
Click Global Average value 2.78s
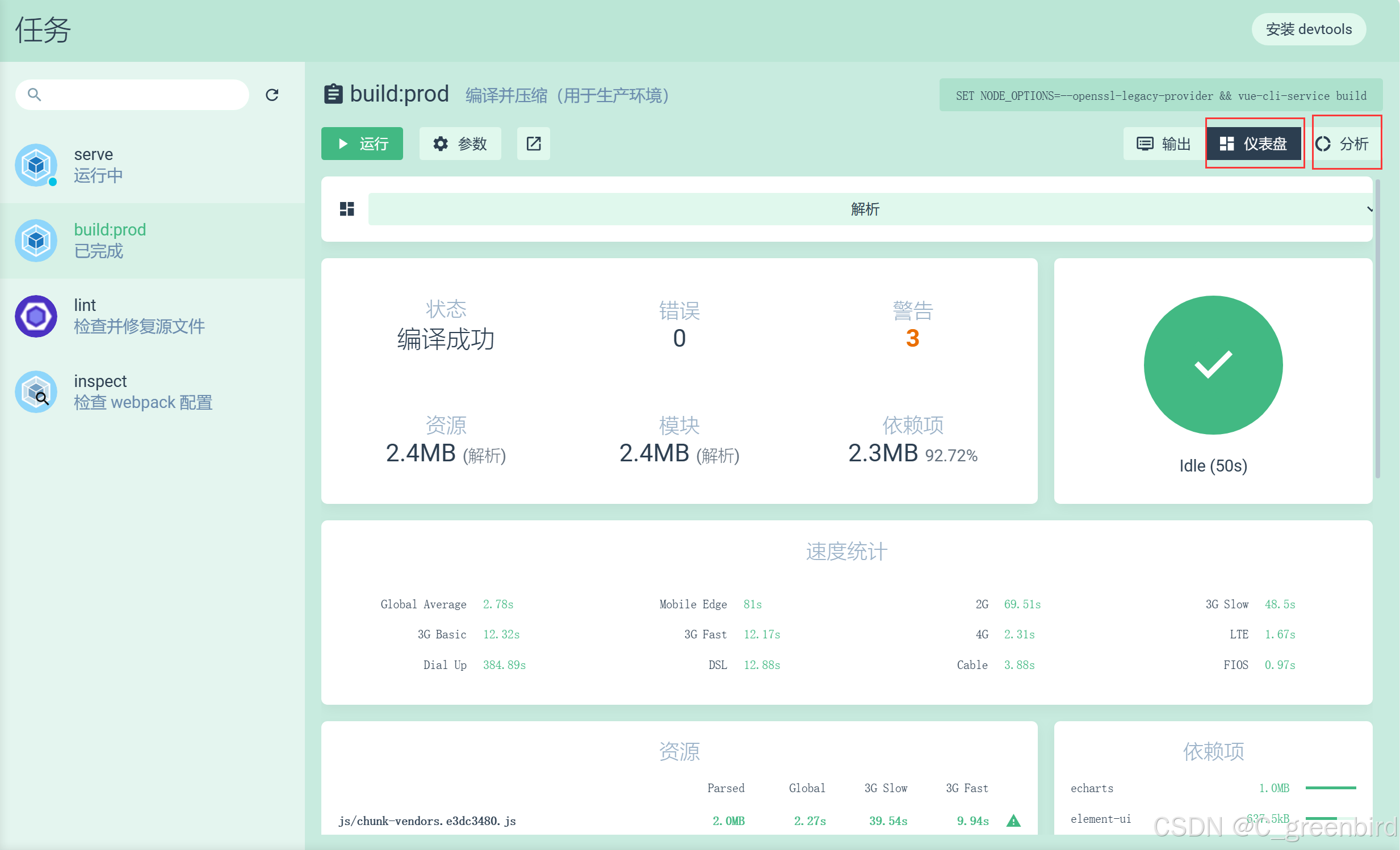498,604
